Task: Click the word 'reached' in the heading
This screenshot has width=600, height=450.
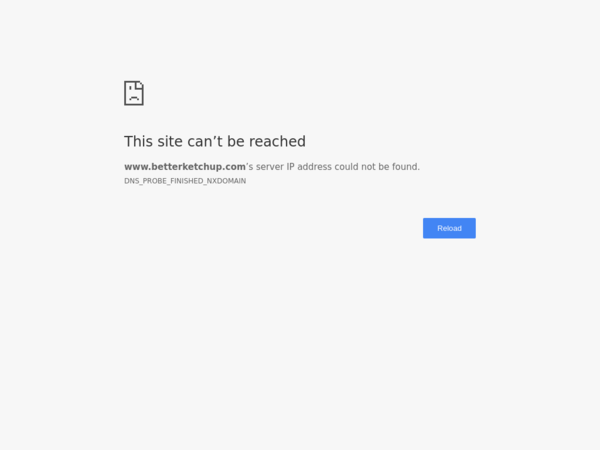Action: pos(277,141)
